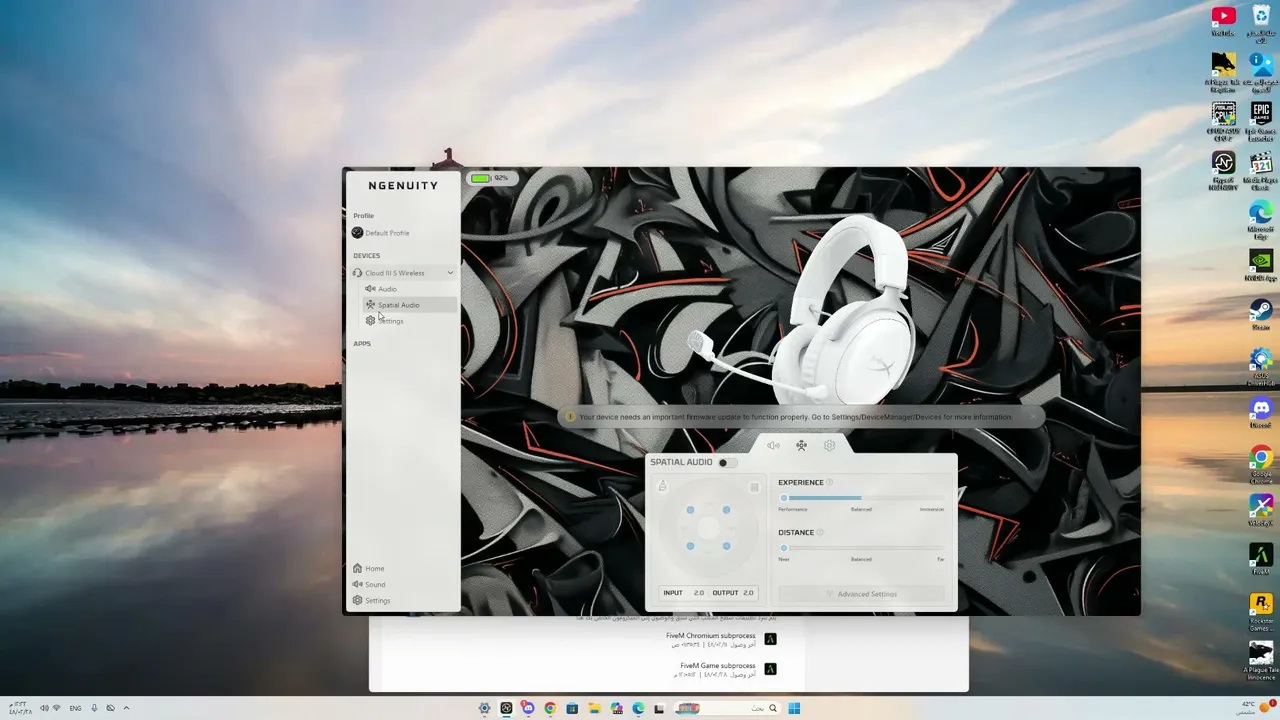Click the front-right speaker dot

[x=726, y=510]
